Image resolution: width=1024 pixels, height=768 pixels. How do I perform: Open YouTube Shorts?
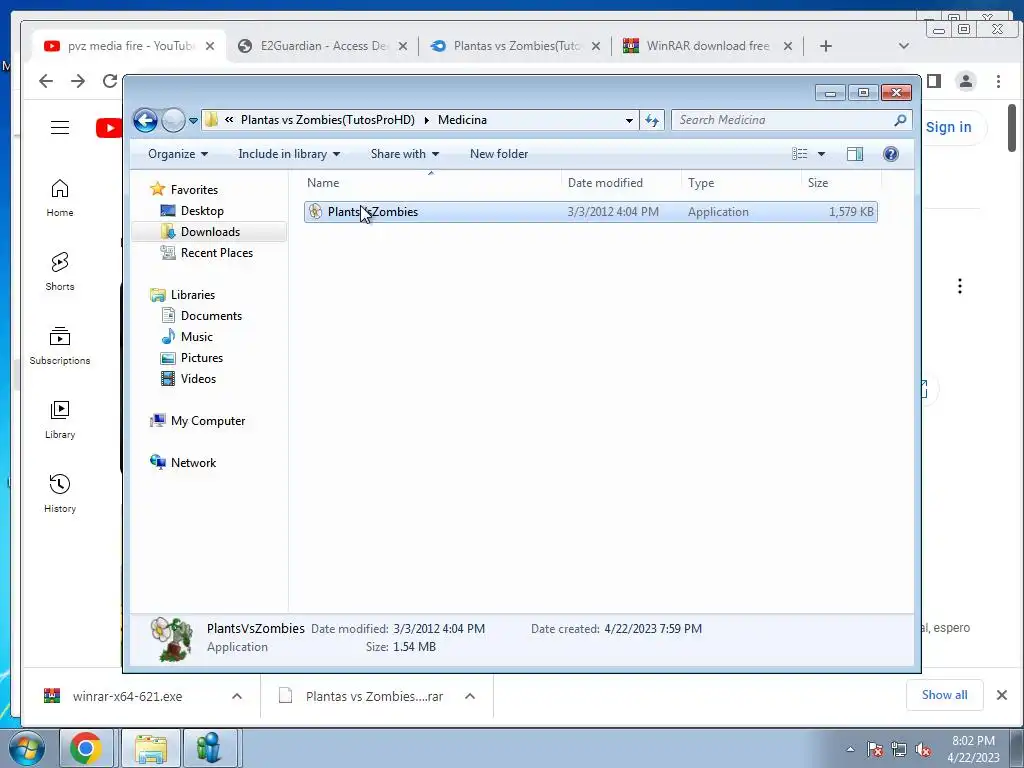click(60, 272)
